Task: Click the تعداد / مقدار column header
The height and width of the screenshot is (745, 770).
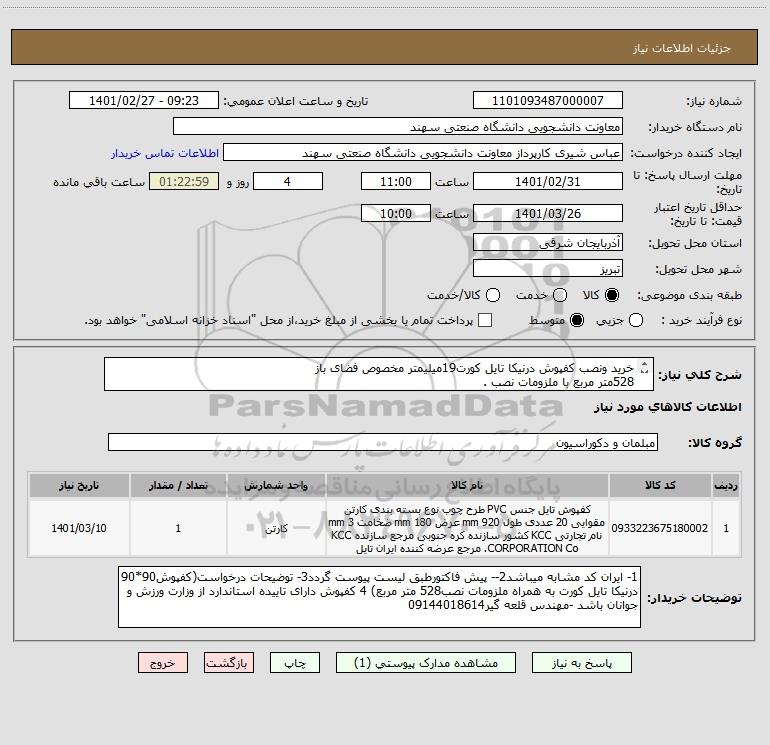Action: pos(178,485)
